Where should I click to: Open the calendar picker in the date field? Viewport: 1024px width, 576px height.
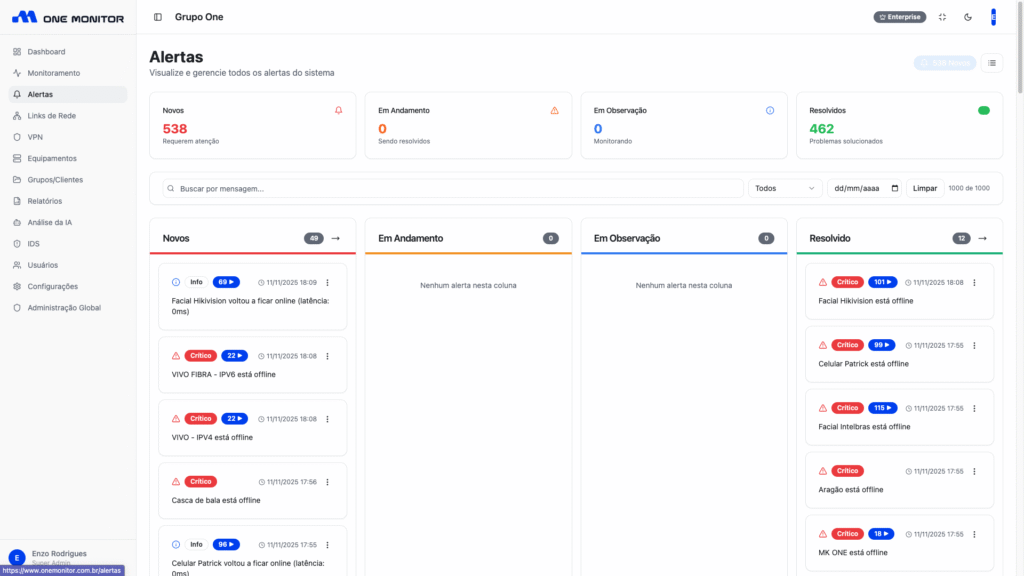[x=894, y=188]
